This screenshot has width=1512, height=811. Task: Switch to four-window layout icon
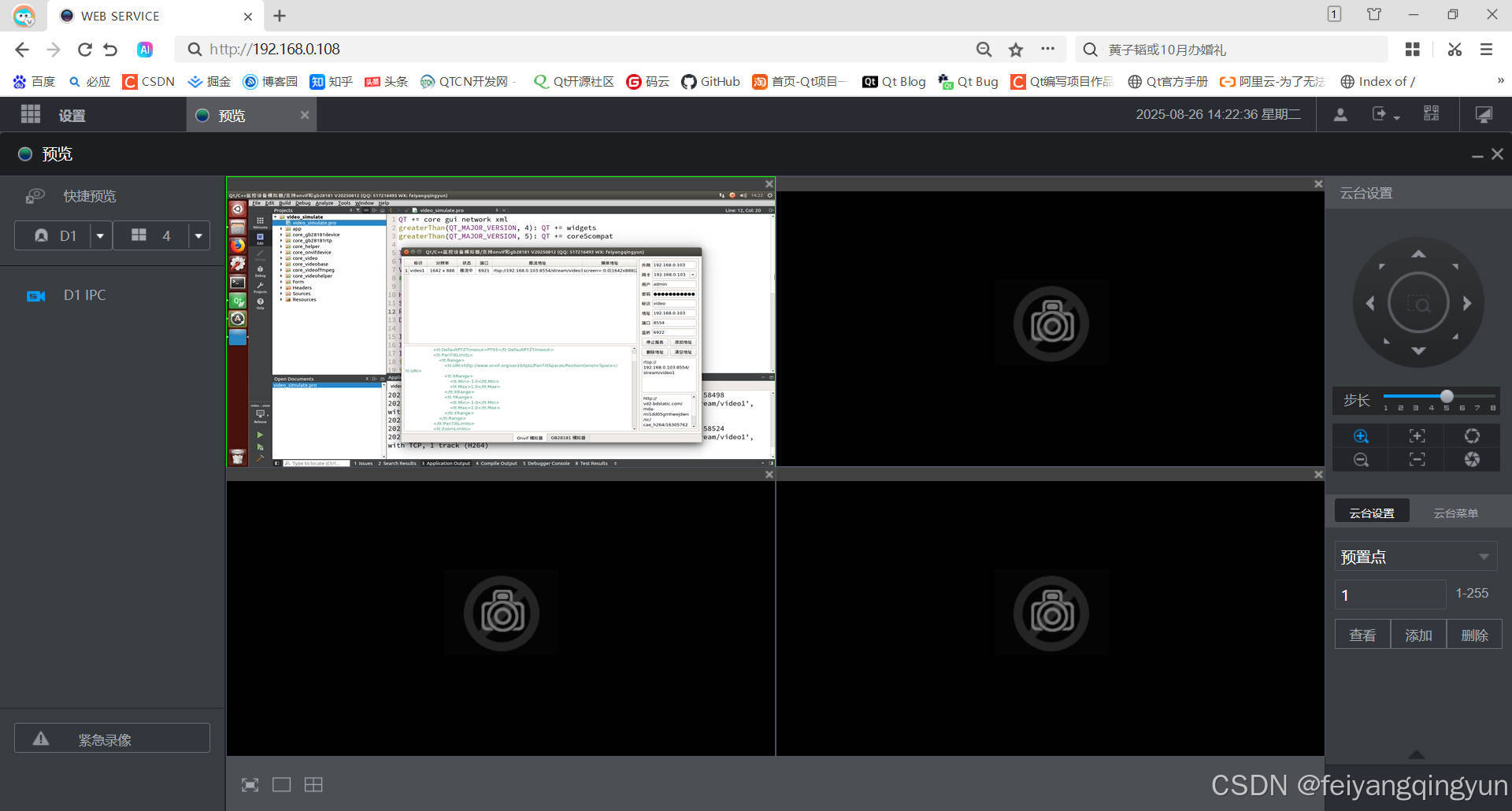pos(313,784)
